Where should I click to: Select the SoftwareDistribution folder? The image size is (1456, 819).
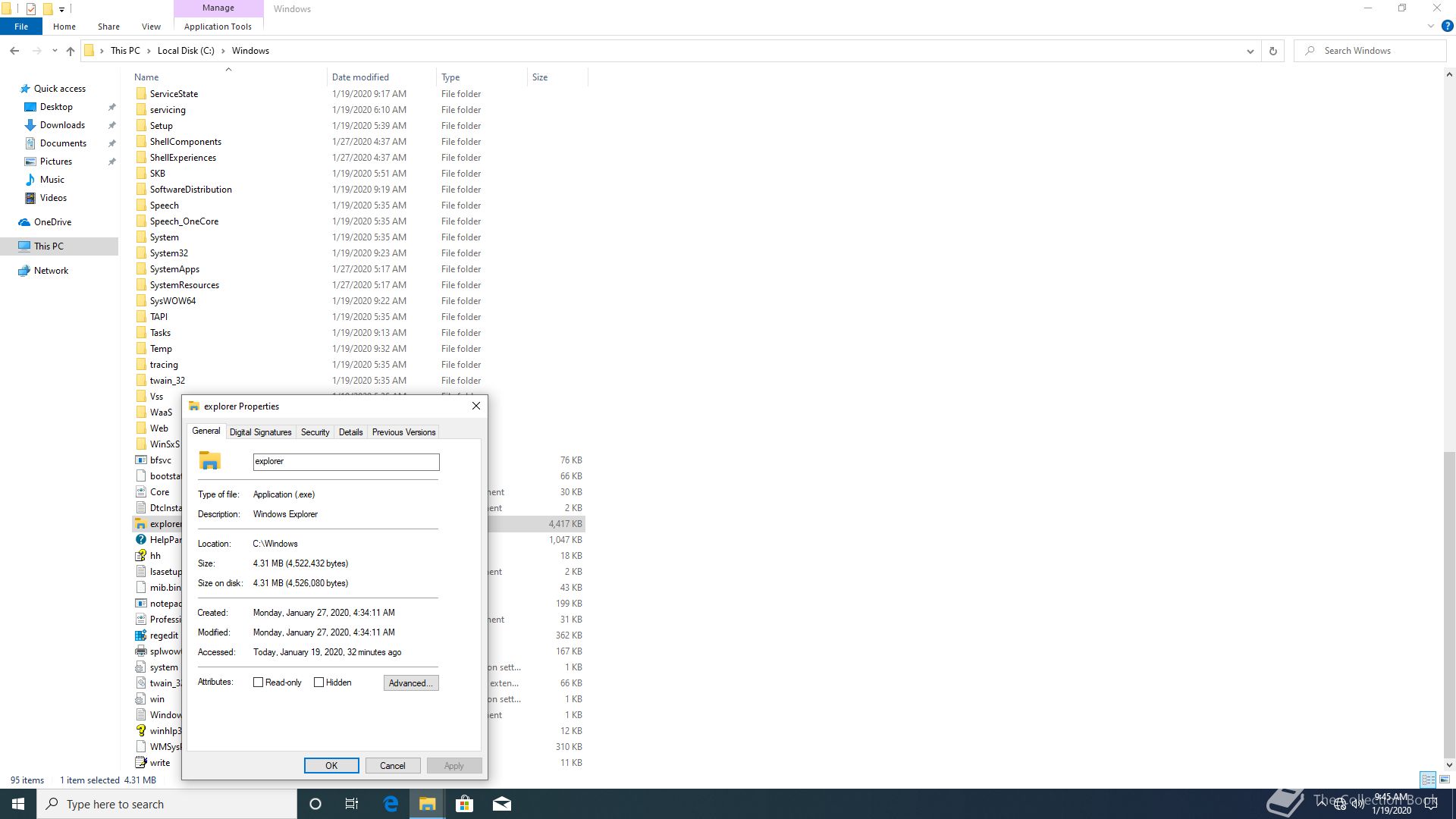191,190
